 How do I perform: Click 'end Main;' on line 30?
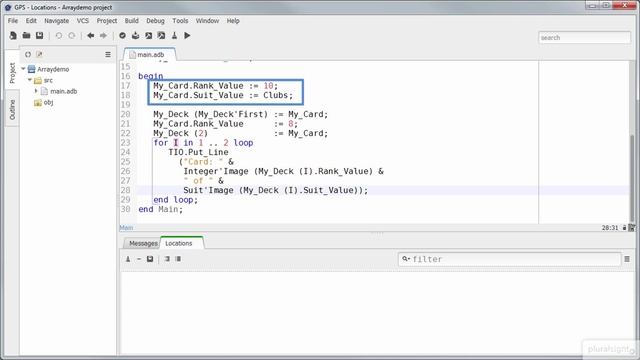point(161,209)
